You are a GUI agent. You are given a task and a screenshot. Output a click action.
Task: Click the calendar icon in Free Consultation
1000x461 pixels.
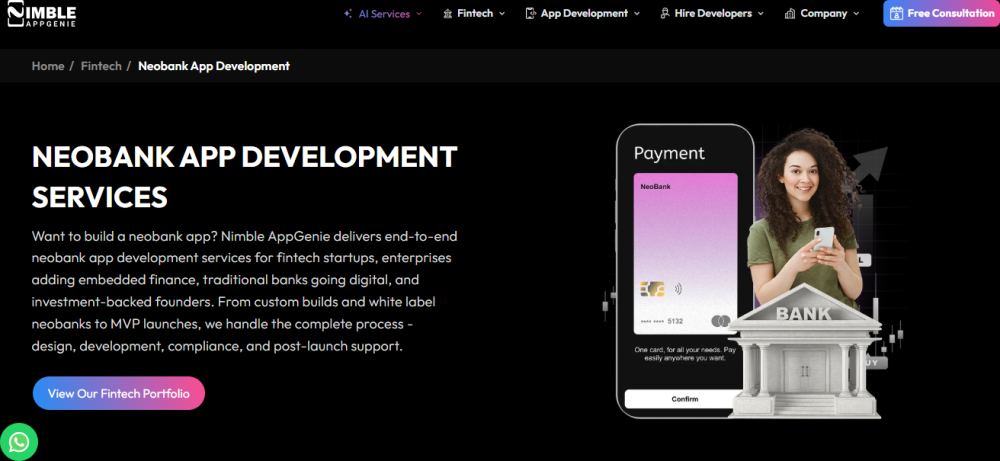(897, 13)
